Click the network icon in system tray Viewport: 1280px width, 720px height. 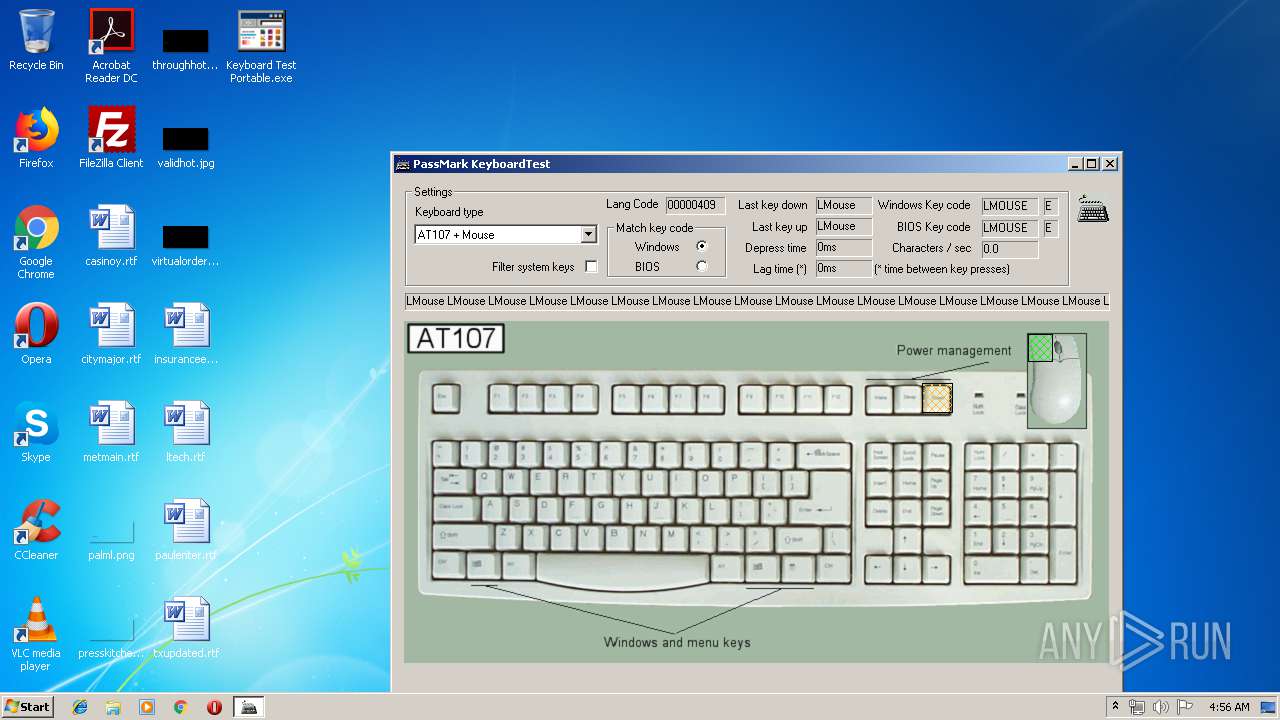tap(1137, 707)
